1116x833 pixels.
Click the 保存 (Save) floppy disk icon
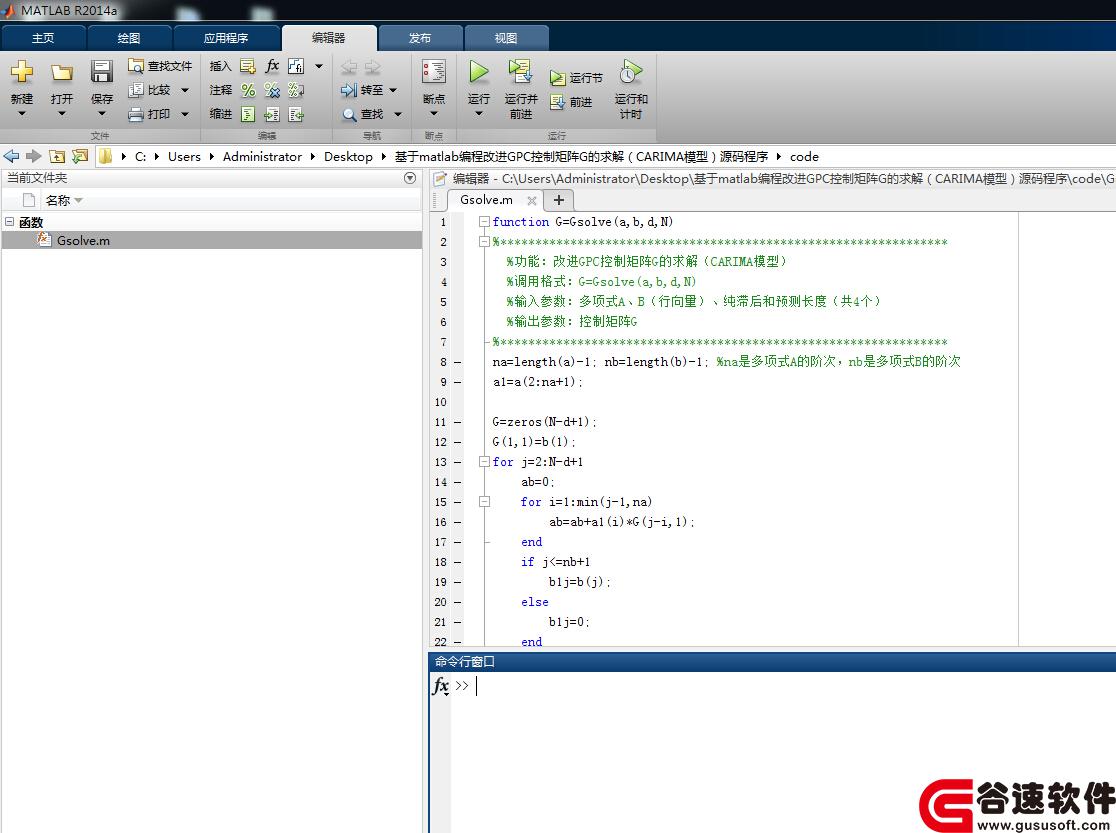point(102,71)
